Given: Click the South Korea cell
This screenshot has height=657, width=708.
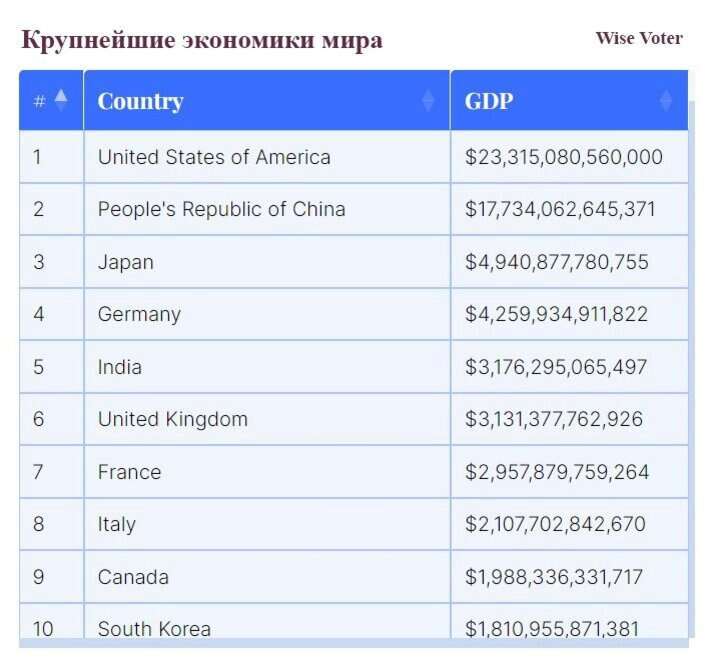Looking at the screenshot, I should pos(154,629).
